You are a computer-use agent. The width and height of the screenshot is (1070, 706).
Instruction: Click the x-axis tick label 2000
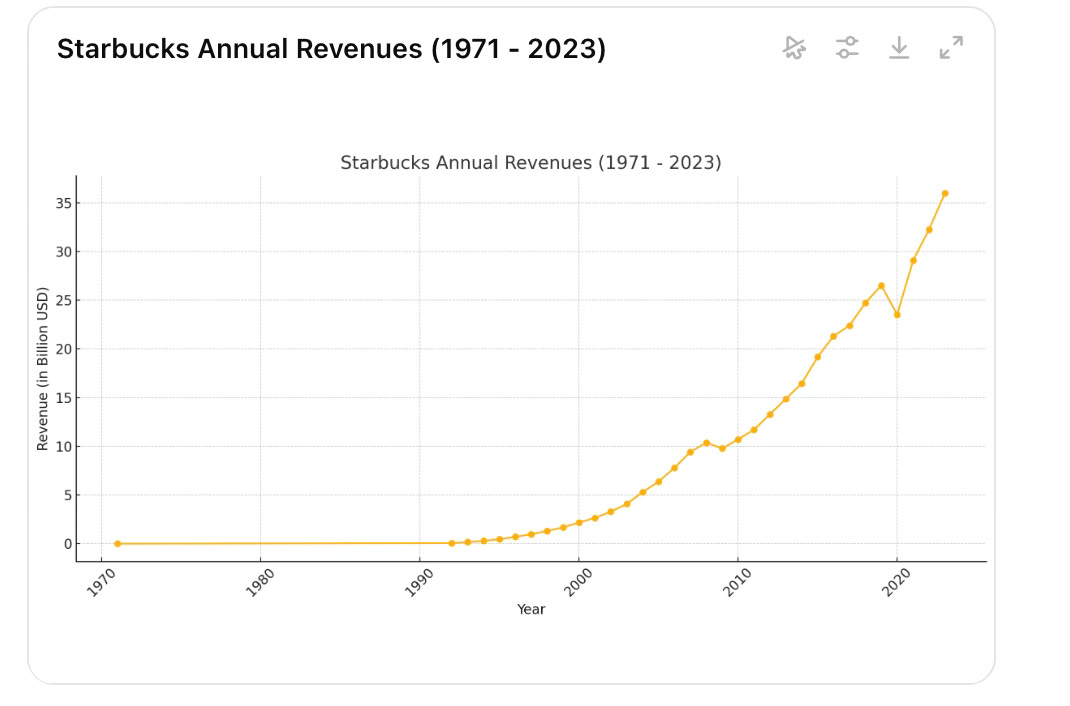(579, 583)
